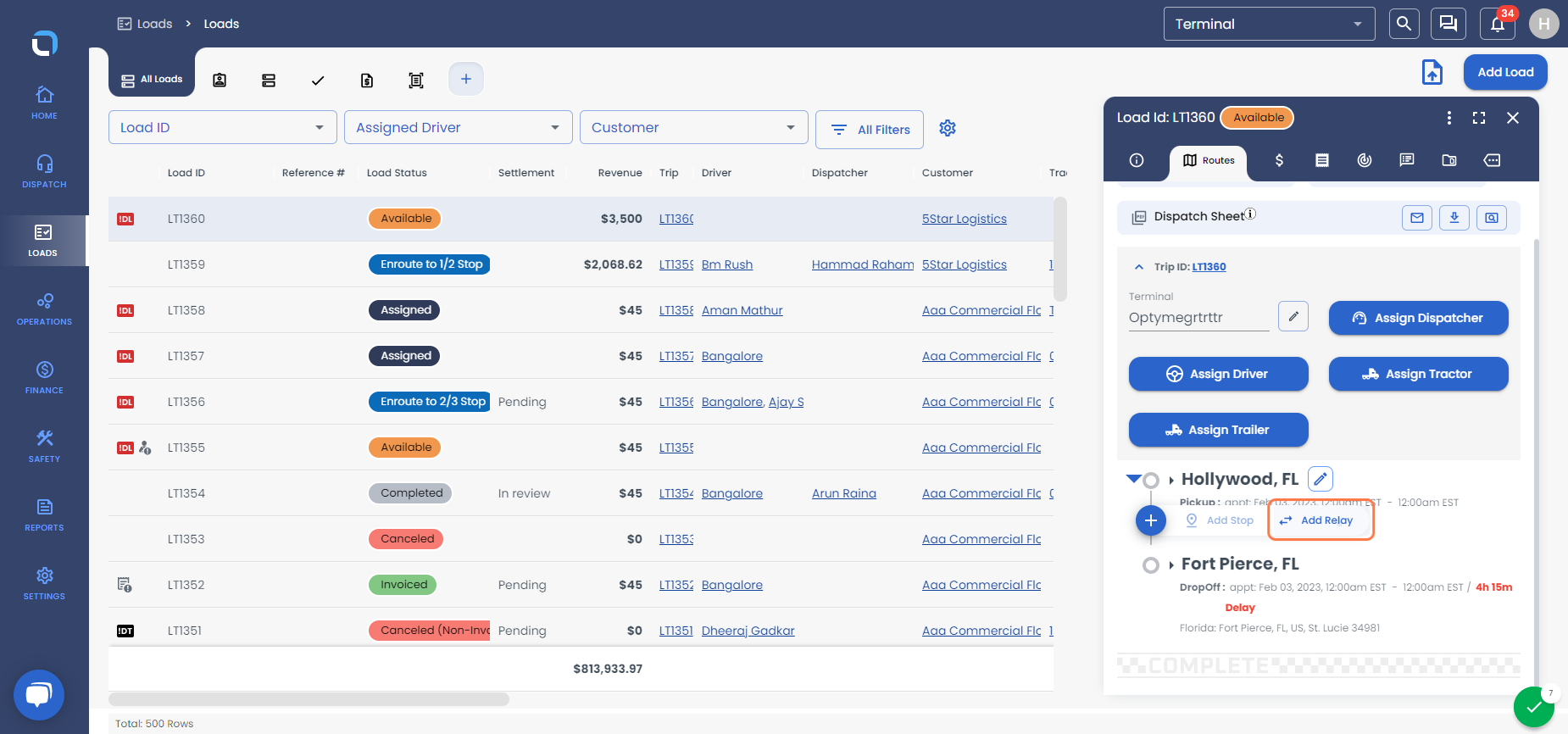Viewport: 1568px width, 734px height.
Task: Collapse the Trip ID section chevron
Action: click(1139, 267)
